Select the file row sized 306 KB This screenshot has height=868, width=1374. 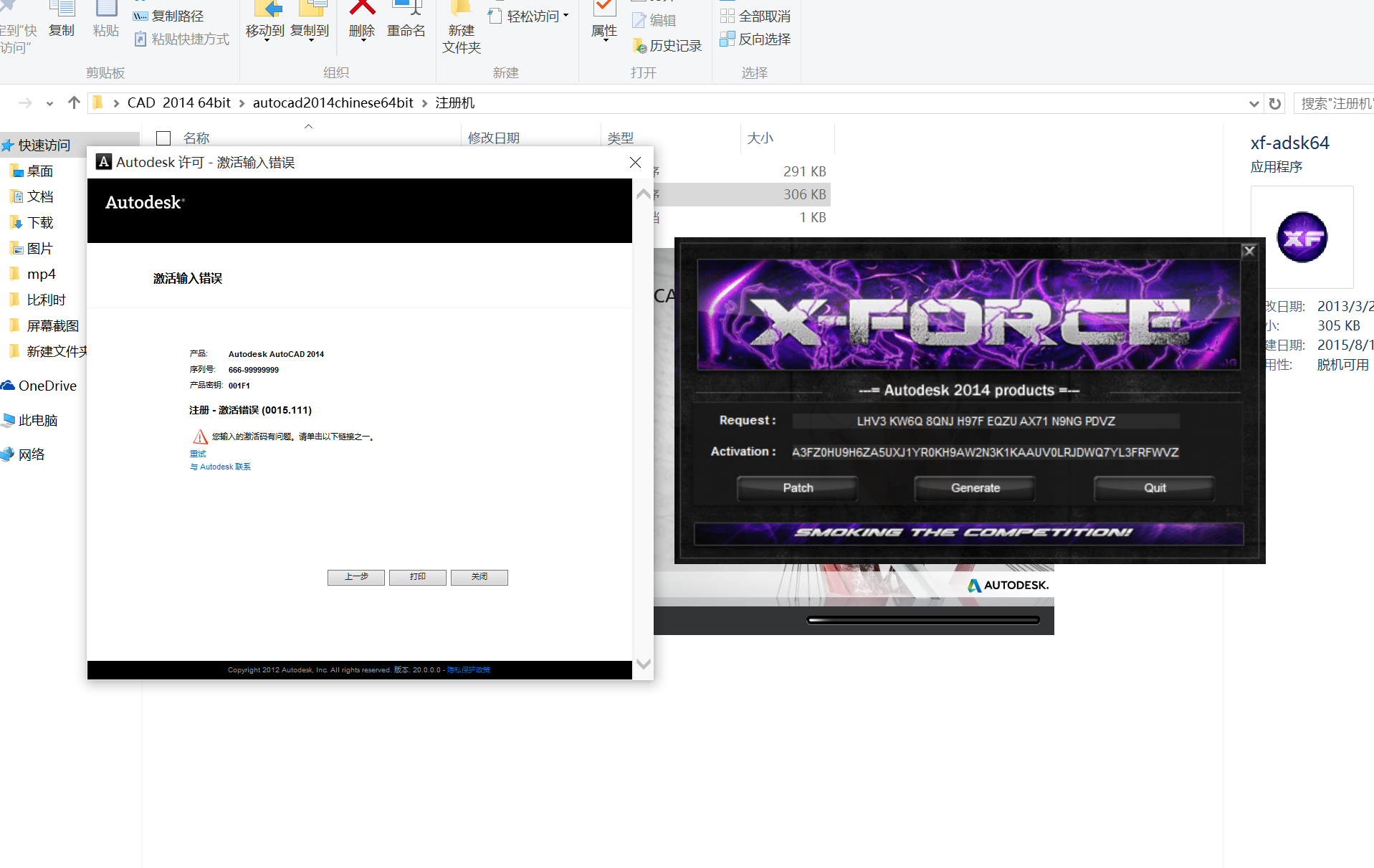coord(742,194)
